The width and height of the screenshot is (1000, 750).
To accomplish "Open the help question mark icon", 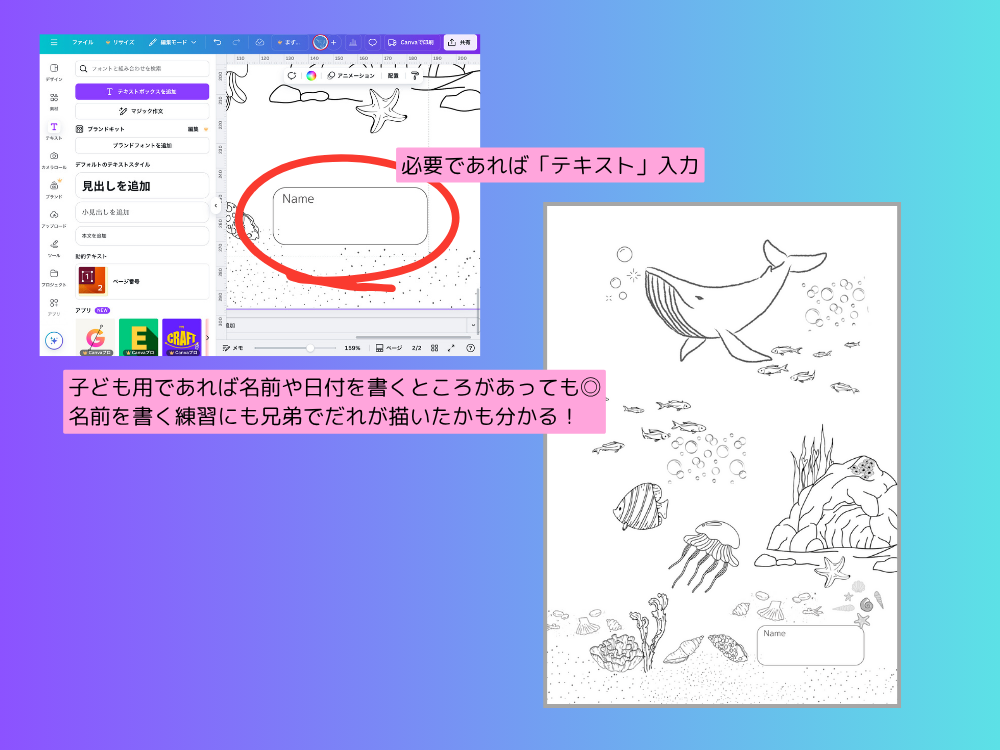I will (x=471, y=348).
